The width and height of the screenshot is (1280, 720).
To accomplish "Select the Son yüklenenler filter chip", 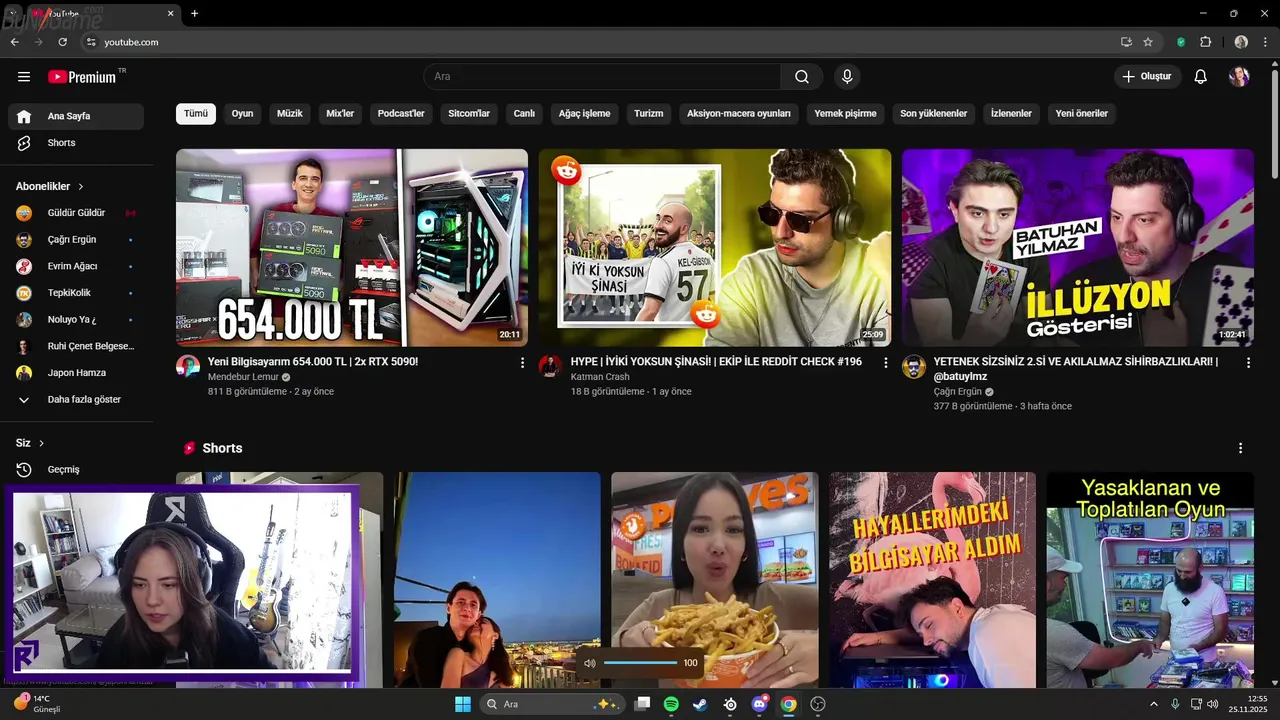I will (x=934, y=114).
